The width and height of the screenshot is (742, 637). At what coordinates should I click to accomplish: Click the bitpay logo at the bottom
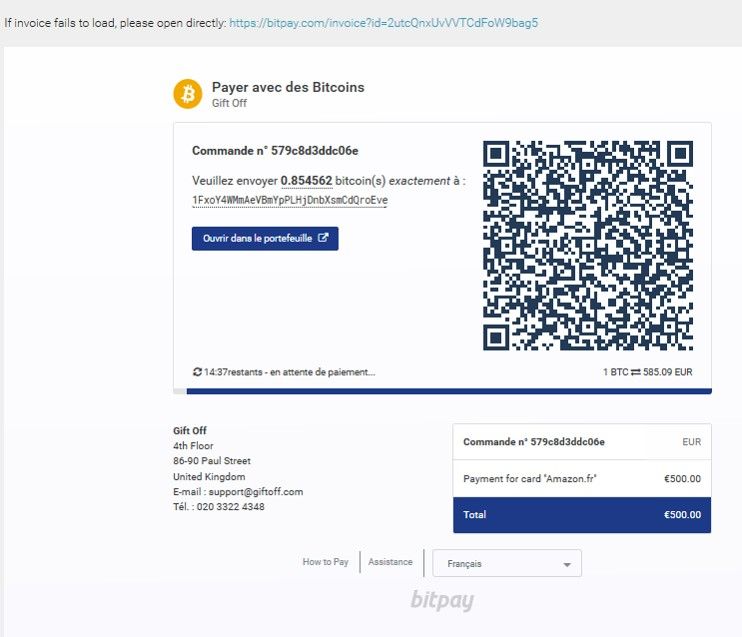[x=441, y=600]
